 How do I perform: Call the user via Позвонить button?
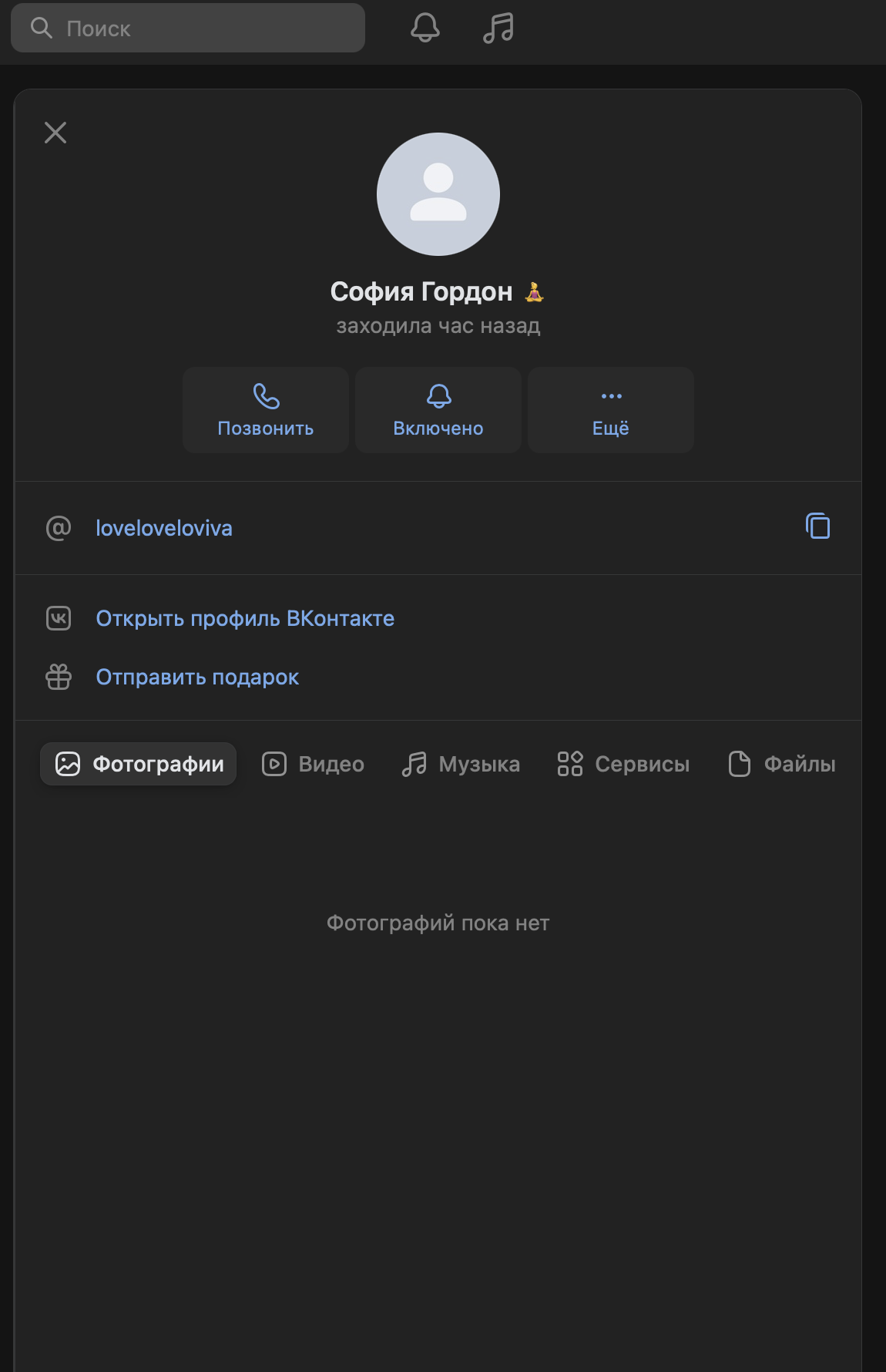(x=266, y=410)
